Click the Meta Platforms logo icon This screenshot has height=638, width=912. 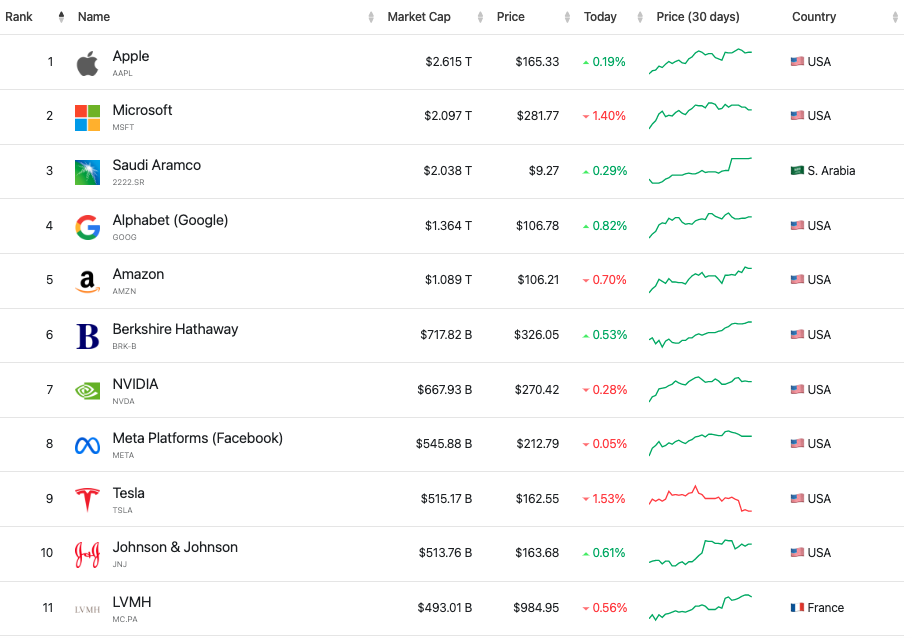(87, 445)
